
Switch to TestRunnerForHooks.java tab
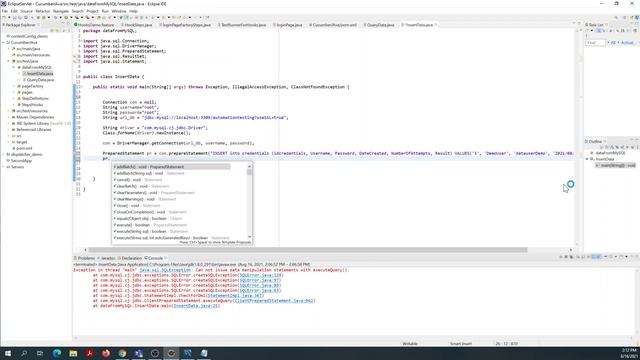click(243, 25)
